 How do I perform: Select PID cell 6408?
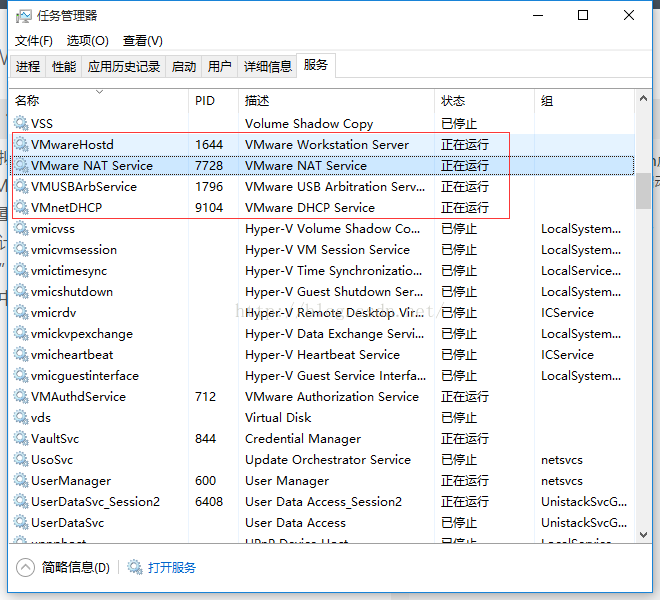[209, 502]
